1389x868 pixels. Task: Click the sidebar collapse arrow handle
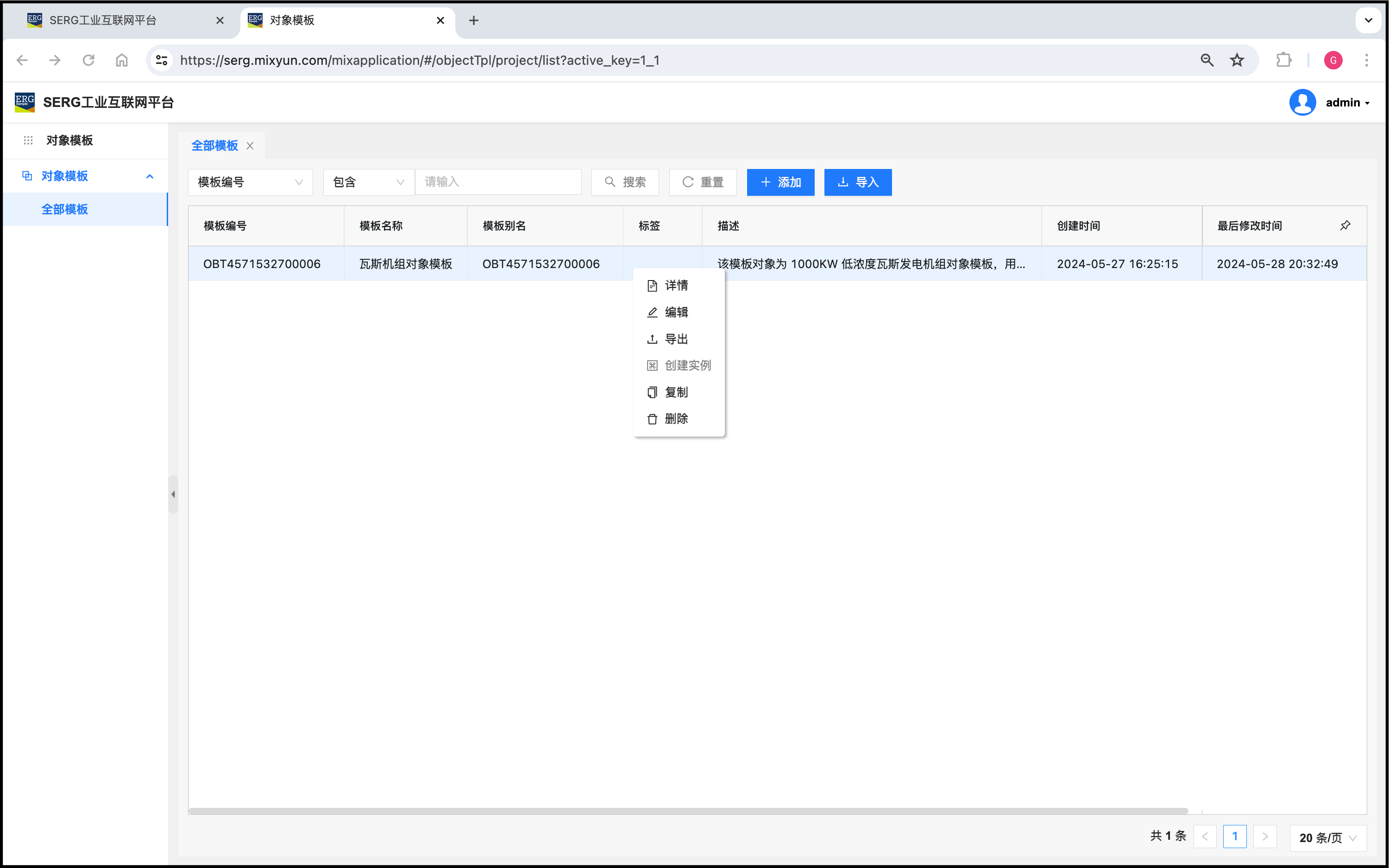[173, 494]
